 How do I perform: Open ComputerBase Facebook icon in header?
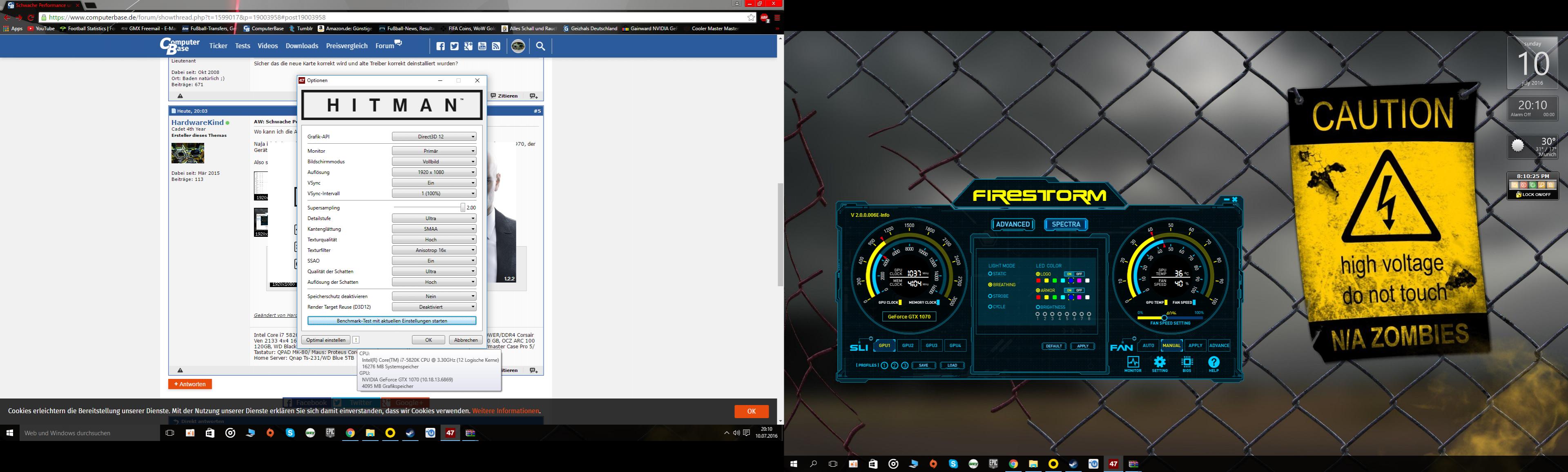[441, 46]
